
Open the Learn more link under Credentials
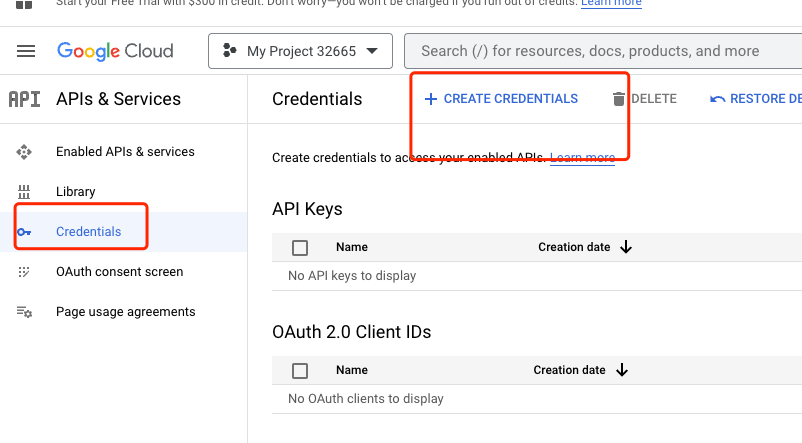582,158
